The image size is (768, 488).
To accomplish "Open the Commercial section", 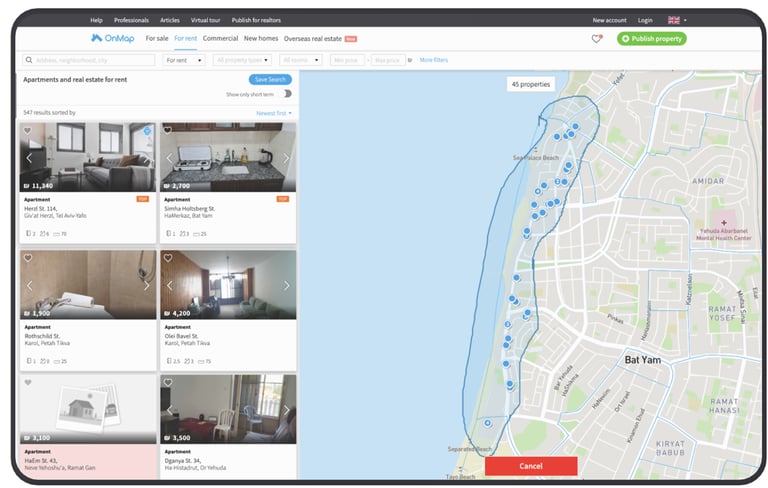I will click(220, 38).
